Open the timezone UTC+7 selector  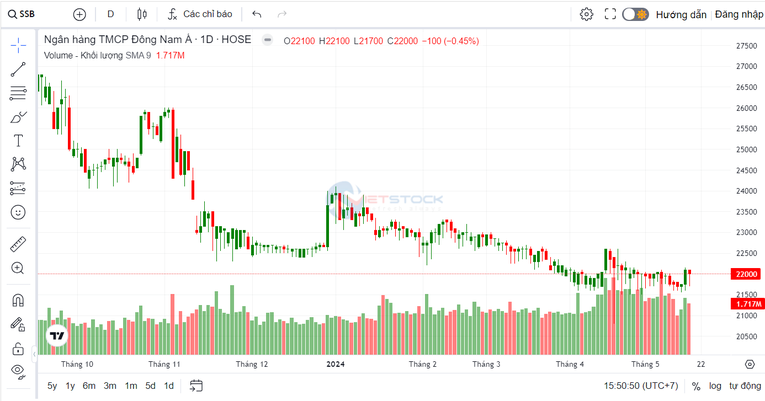click(641, 386)
